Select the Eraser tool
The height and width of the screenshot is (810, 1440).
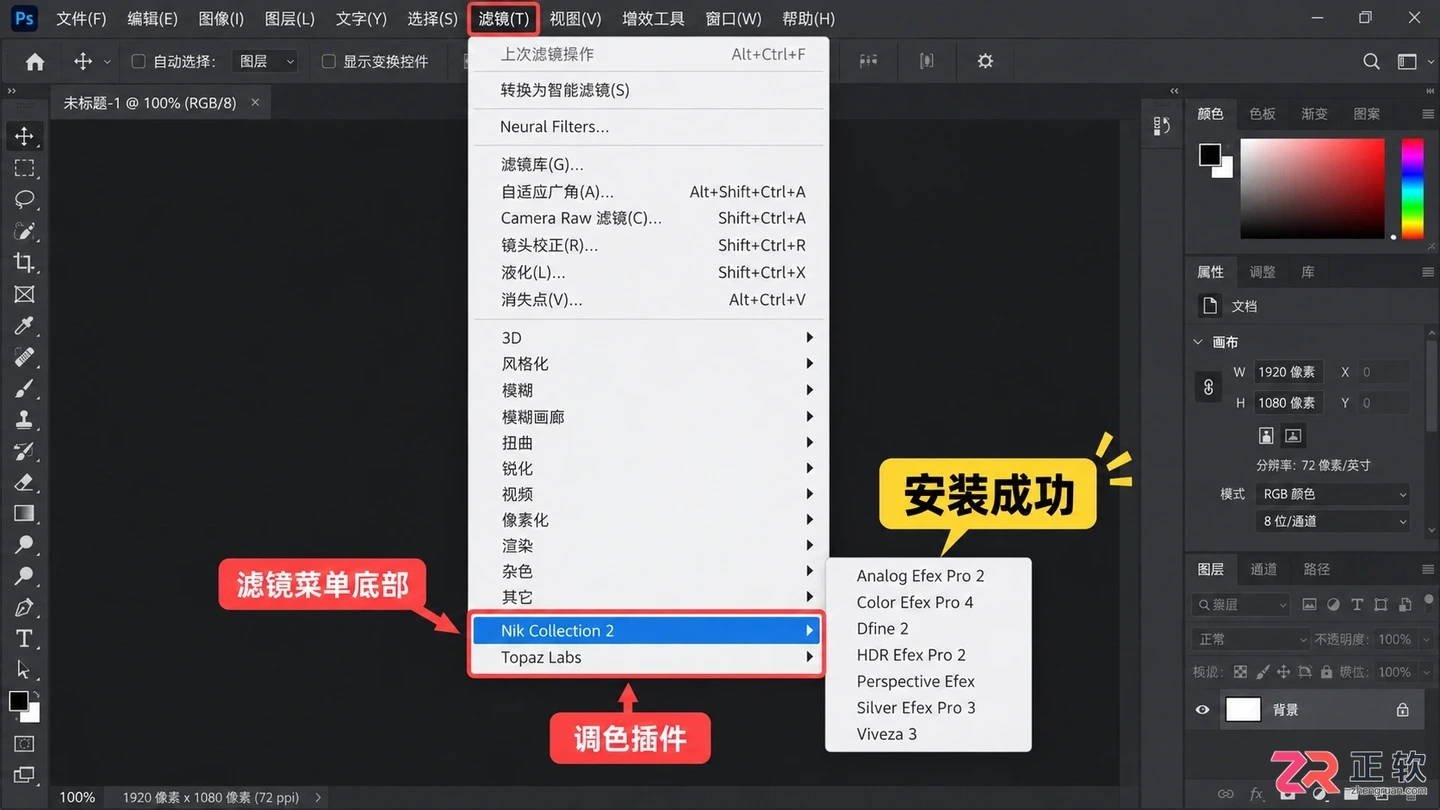coord(24,482)
